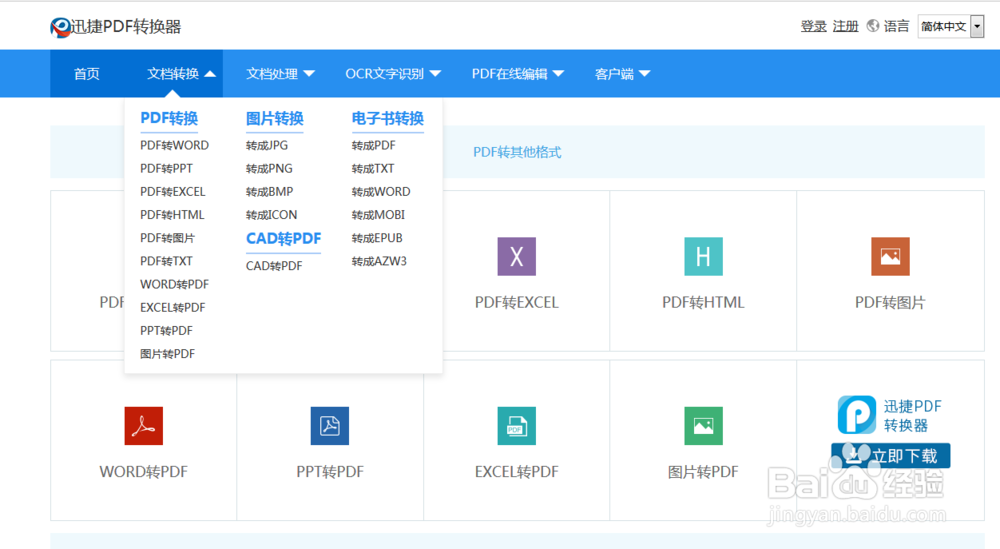Click the PPT转PDF tile label
Viewport: 1000px width, 549px height.
click(x=330, y=472)
